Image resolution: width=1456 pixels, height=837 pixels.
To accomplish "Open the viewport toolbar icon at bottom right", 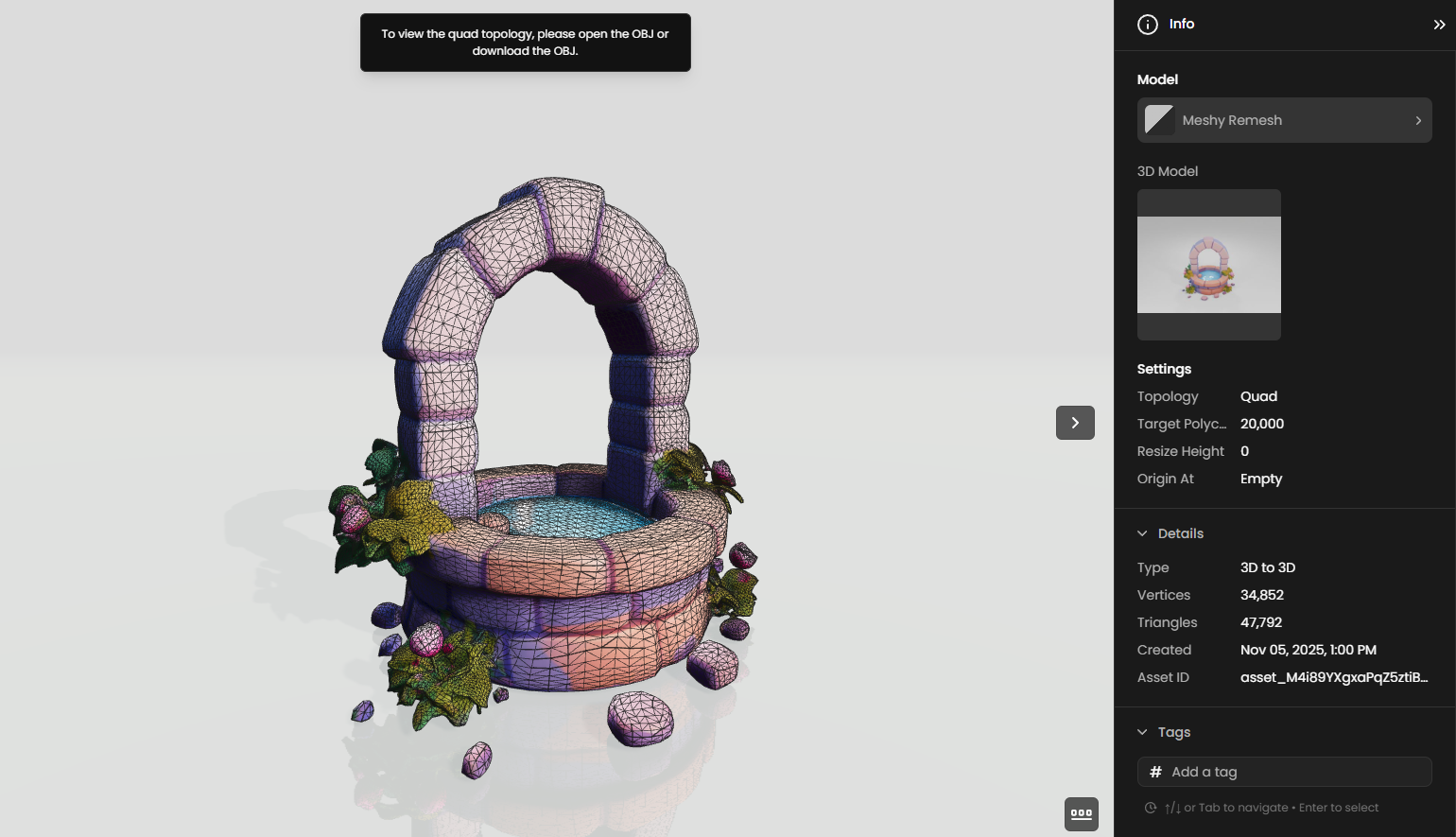I will click(x=1082, y=813).
